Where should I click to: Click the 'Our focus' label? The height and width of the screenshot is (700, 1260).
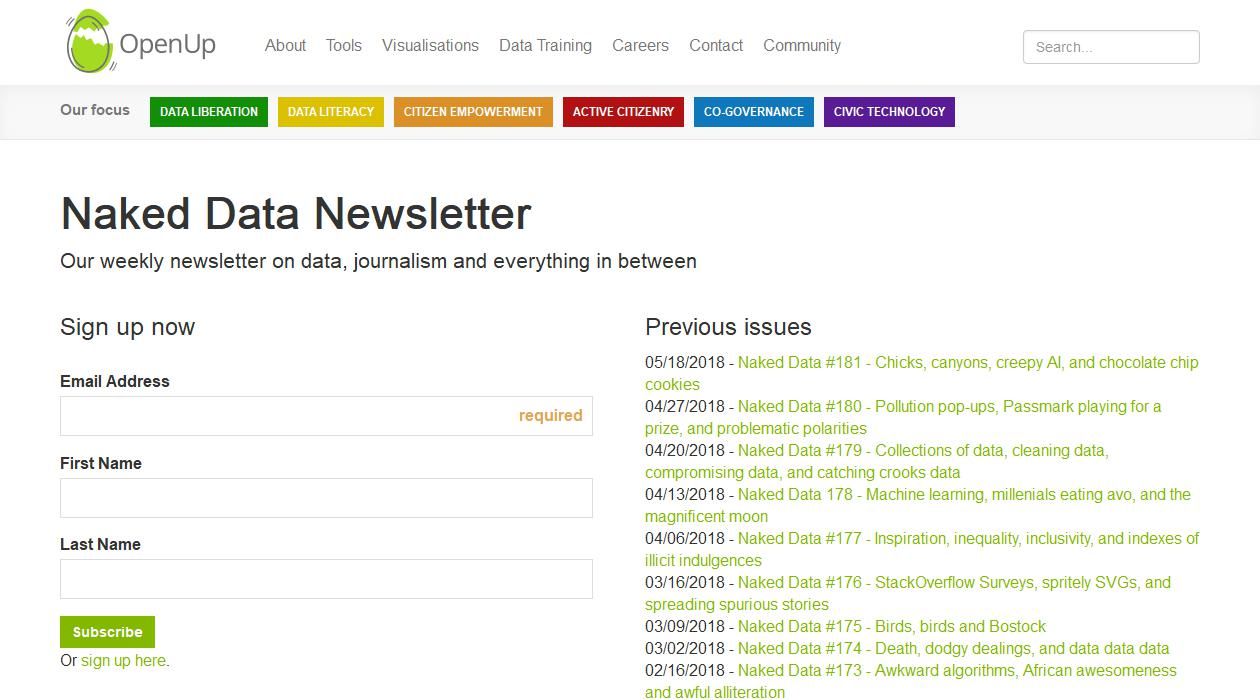click(x=95, y=110)
